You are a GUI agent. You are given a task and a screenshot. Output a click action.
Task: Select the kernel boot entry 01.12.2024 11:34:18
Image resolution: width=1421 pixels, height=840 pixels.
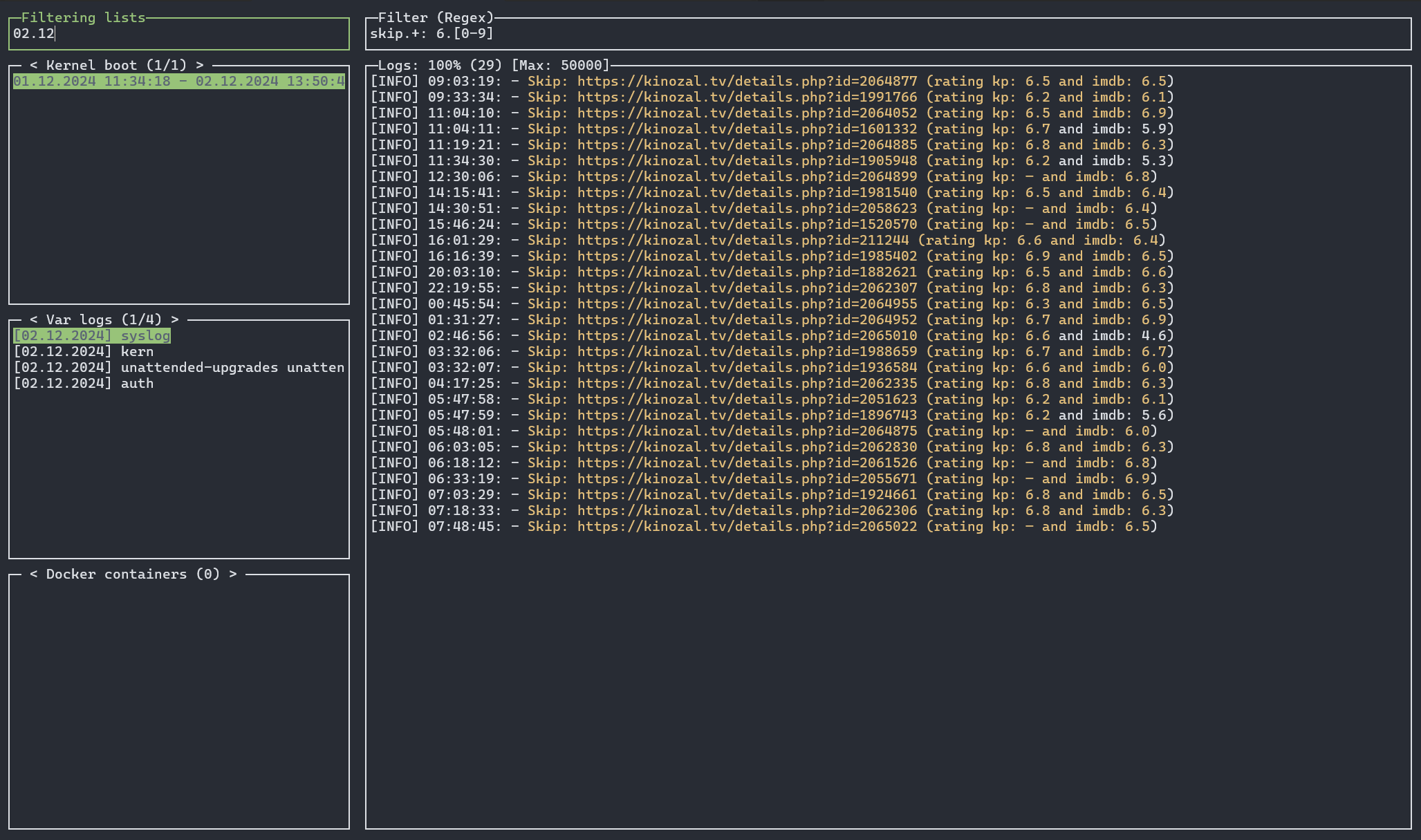point(179,82)
